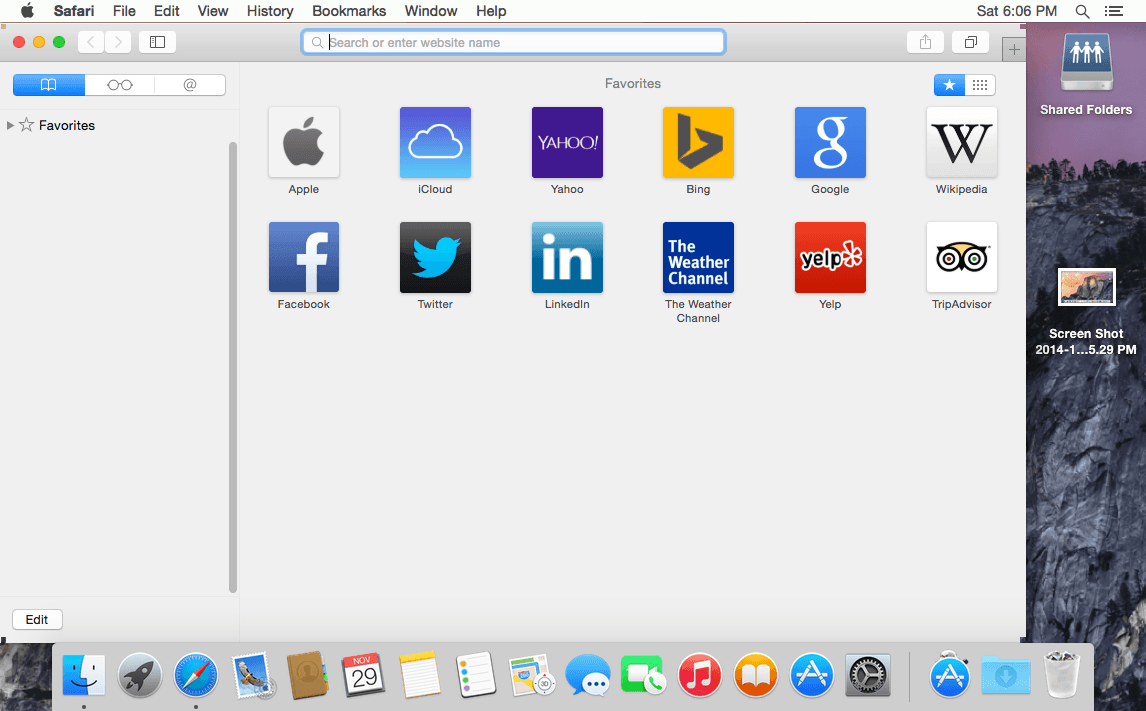Open the File menu
Viewport: 1146px width, 711px height.
pos(124,11)
